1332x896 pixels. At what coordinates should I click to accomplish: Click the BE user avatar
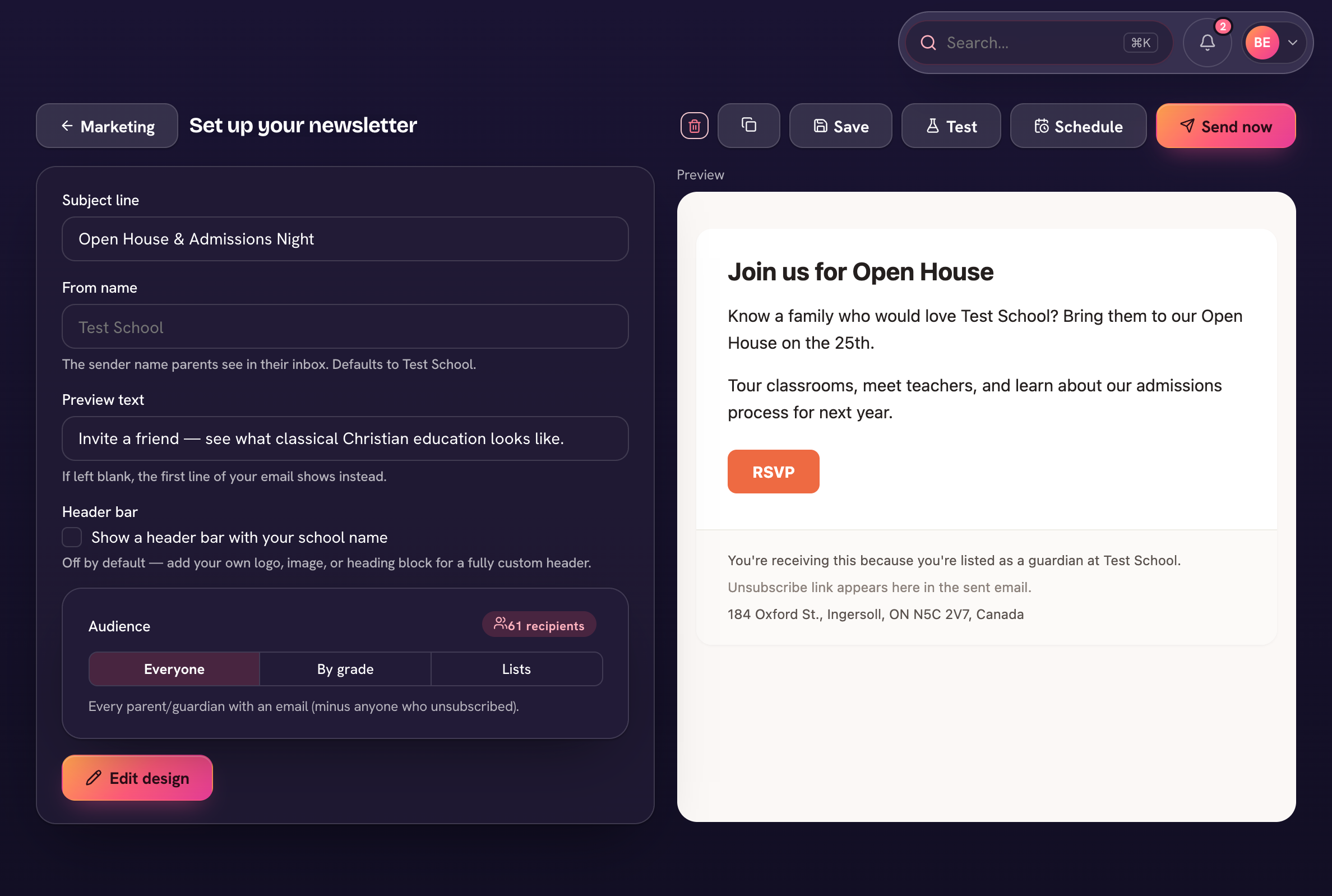click(x=1262, y=43)
